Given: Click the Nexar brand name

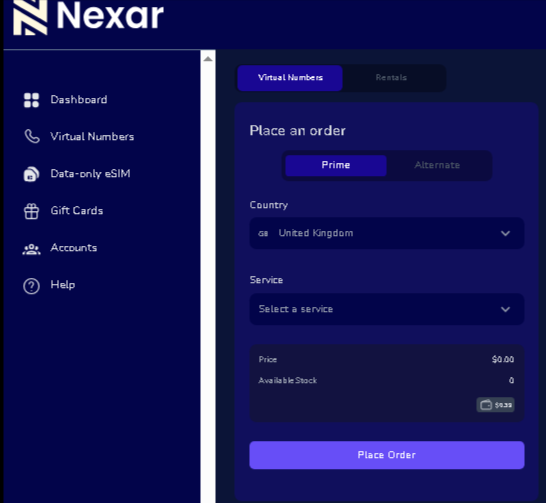Looking at the screenshot, I should [x=110, y=16].
